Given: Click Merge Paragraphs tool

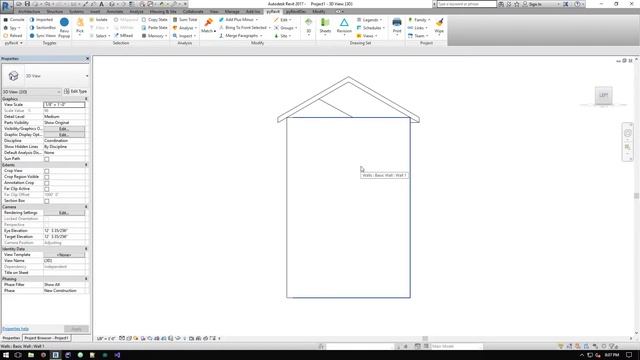Looking at the screenshot, I should (x=241, y=36).
